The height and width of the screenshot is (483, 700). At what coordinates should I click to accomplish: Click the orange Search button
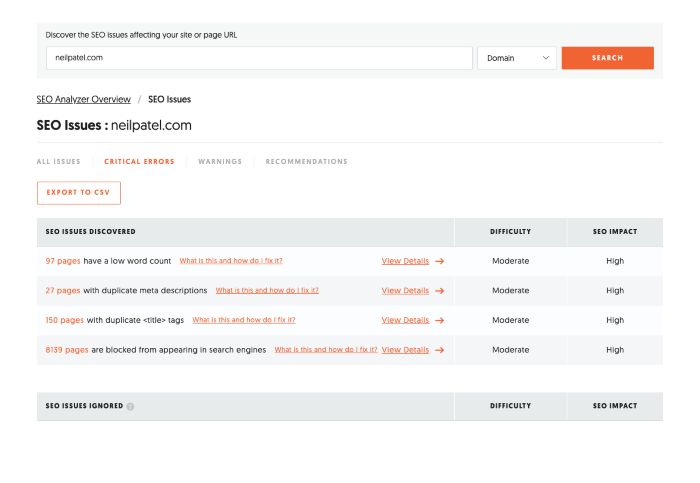pos(608,58)
